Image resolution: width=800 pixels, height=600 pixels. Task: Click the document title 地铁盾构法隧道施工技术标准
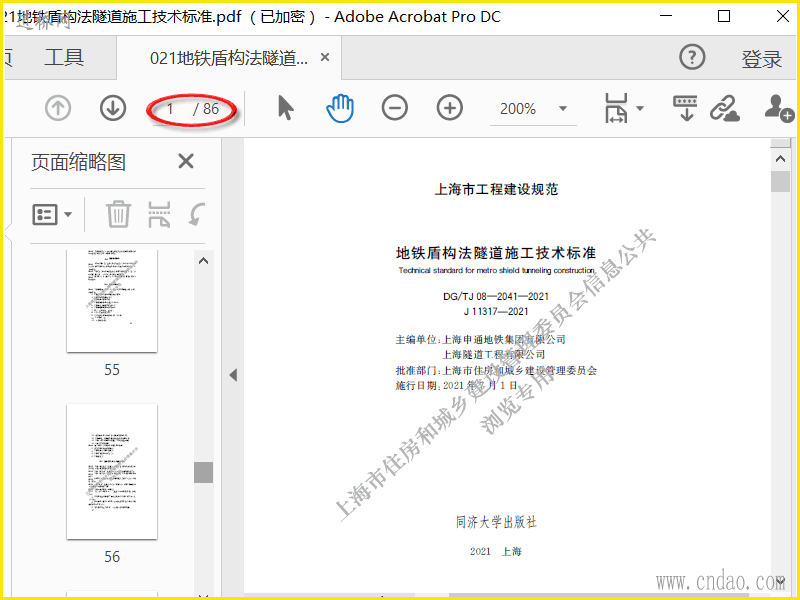pos(496,253)
